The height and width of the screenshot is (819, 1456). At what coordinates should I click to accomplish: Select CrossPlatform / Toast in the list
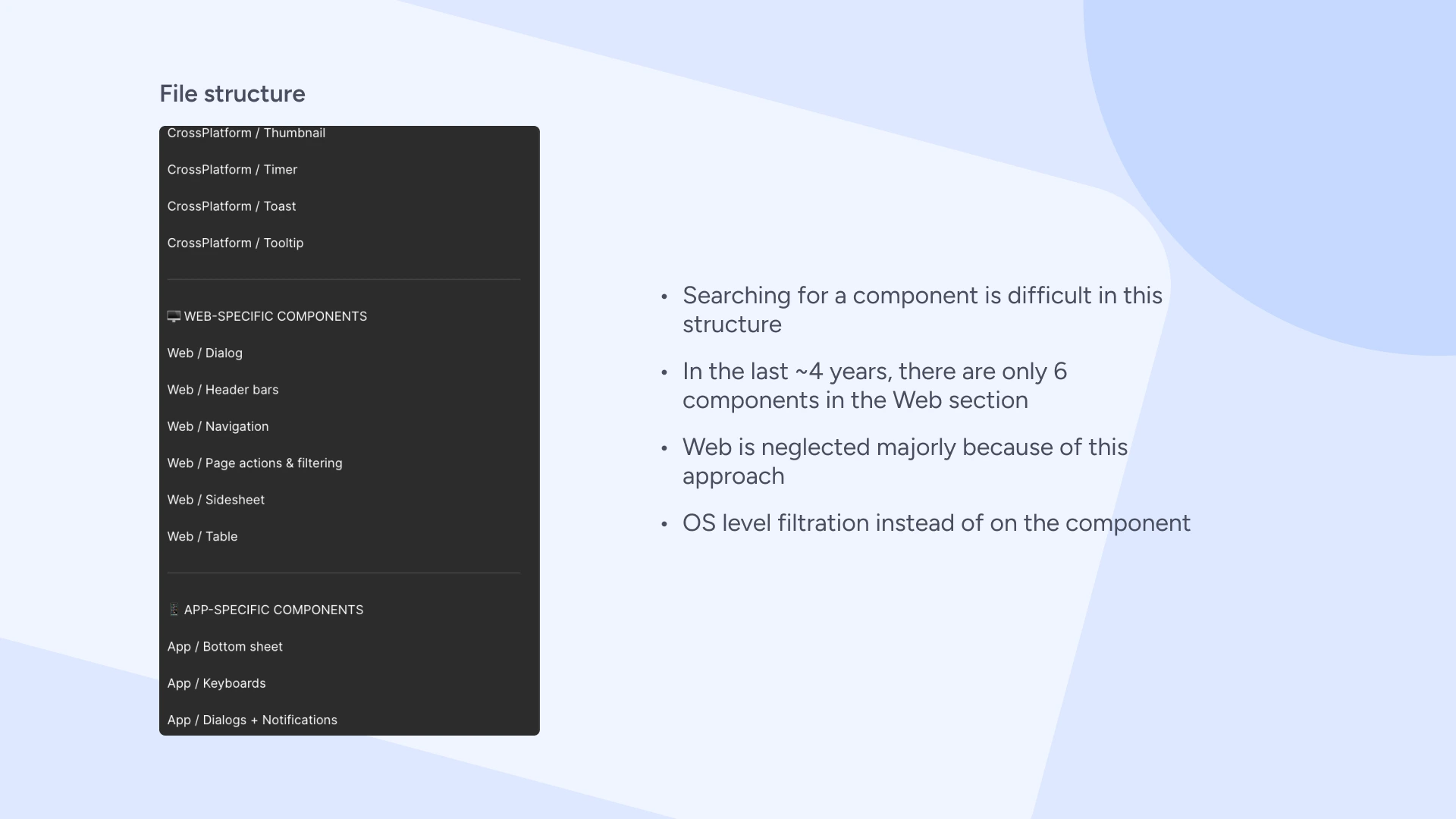coord(231,206)
